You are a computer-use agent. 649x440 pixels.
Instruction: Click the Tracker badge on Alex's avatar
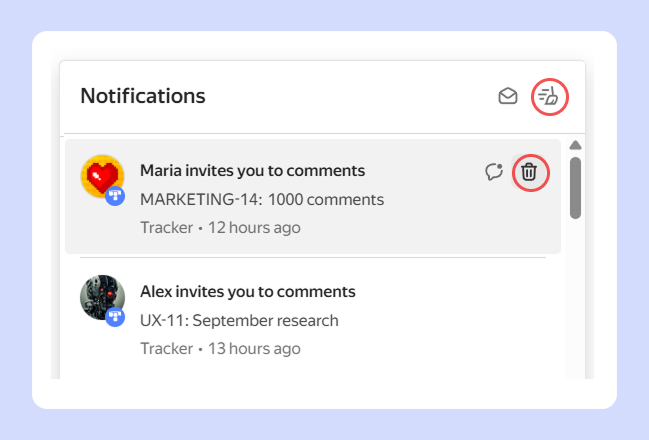115,317
